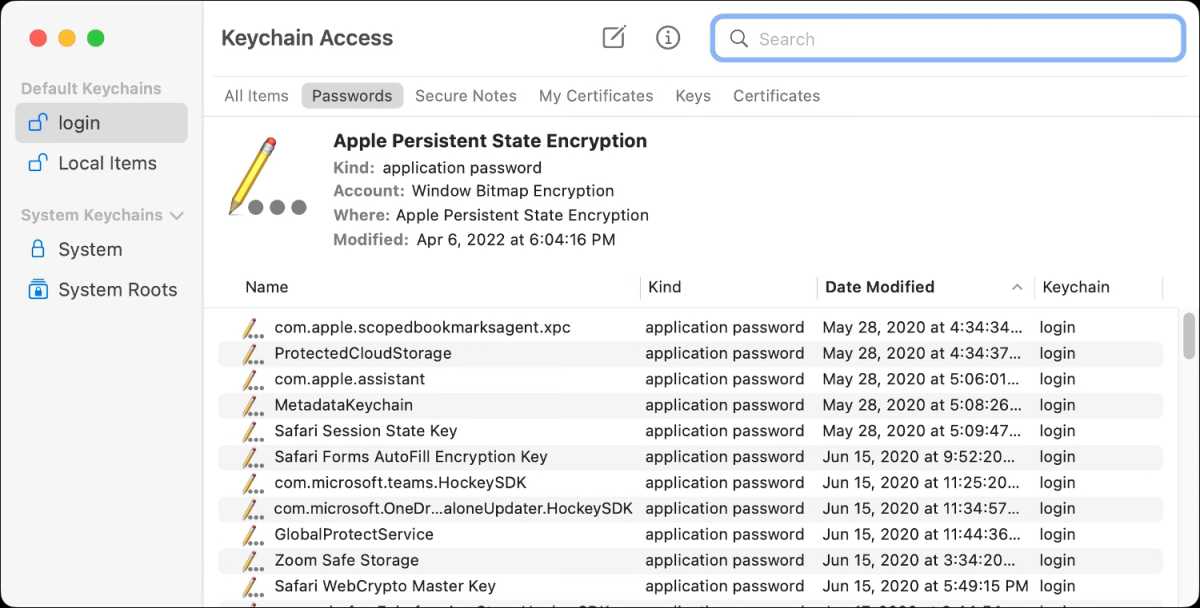The image size is (1200, 608).
Task: Click the date cell for Safari Session State Key
Action: 922,431
